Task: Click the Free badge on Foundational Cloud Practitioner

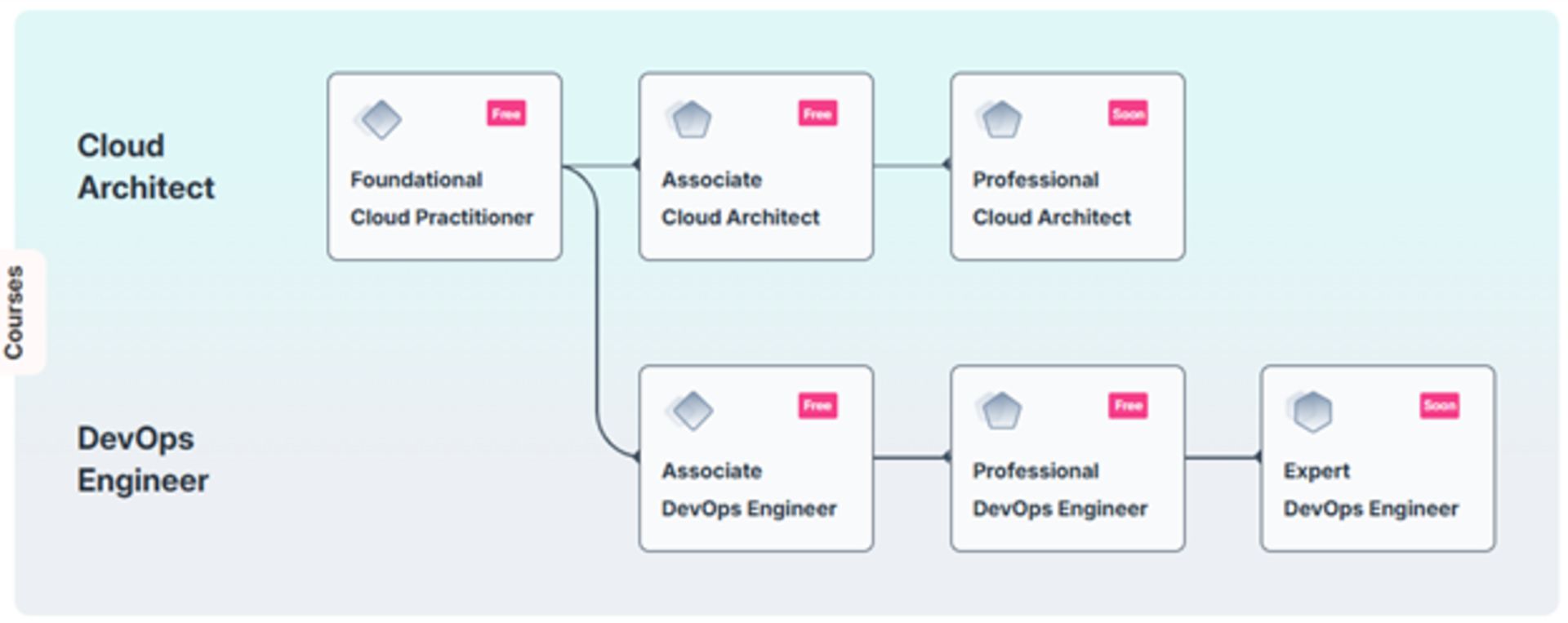Action: (x=506, y=113)
